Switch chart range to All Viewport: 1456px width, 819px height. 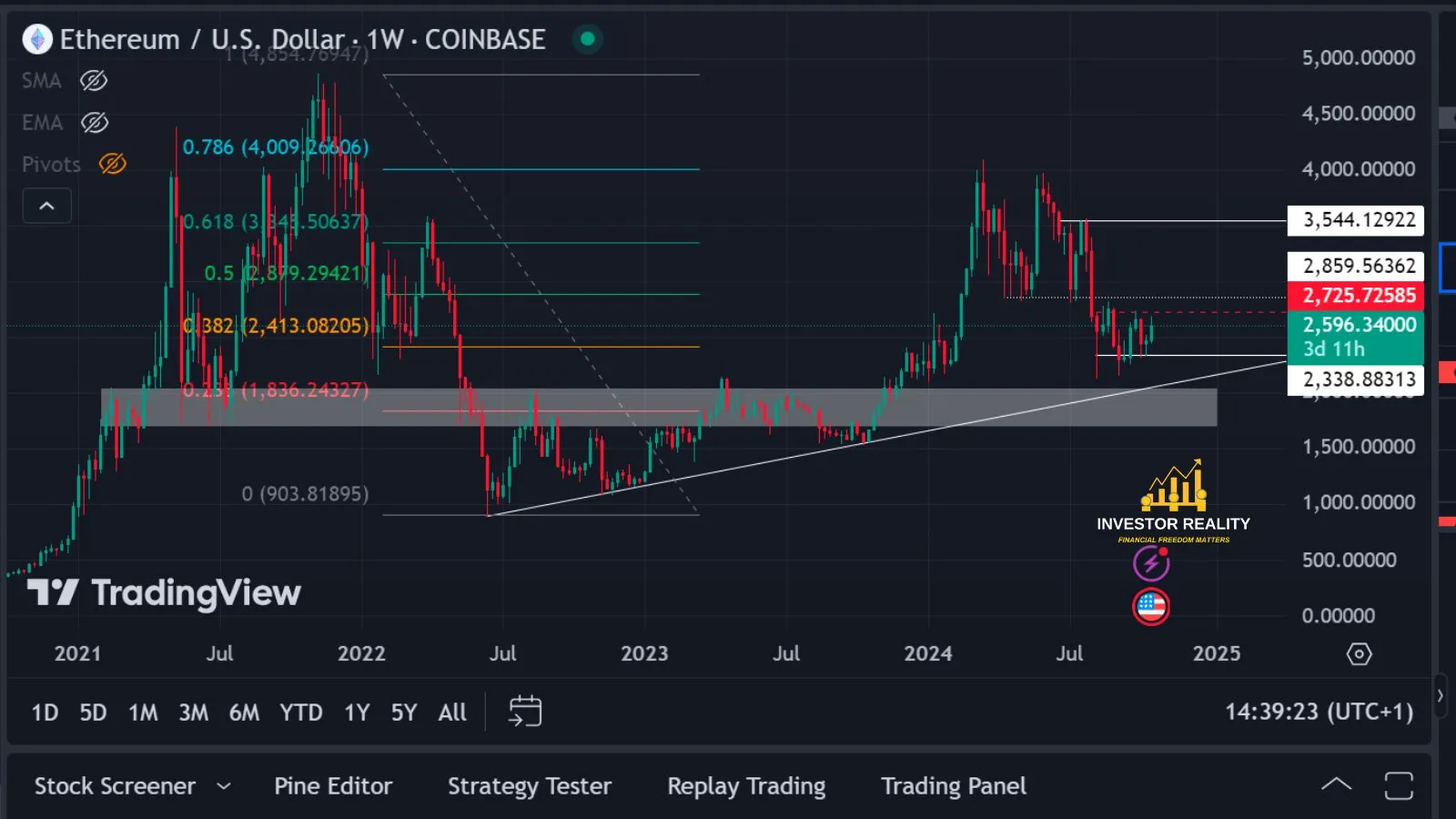[451, 713]
